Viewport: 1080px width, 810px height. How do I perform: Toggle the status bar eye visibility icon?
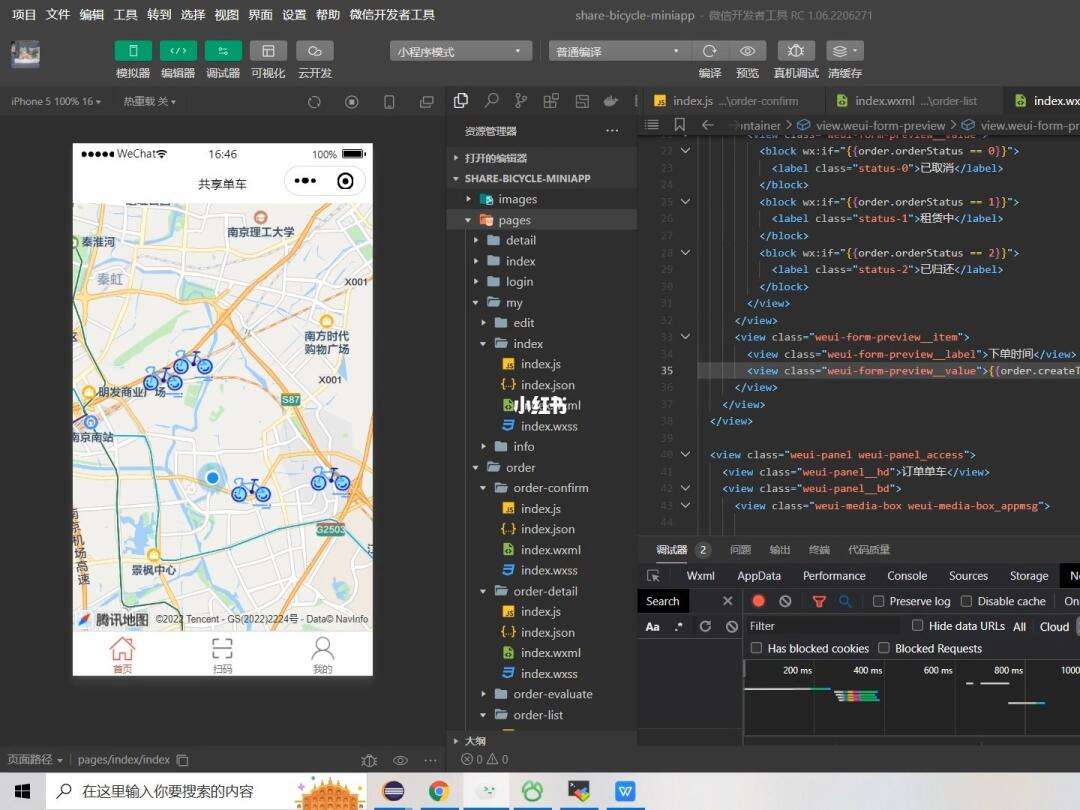point(400,760)
